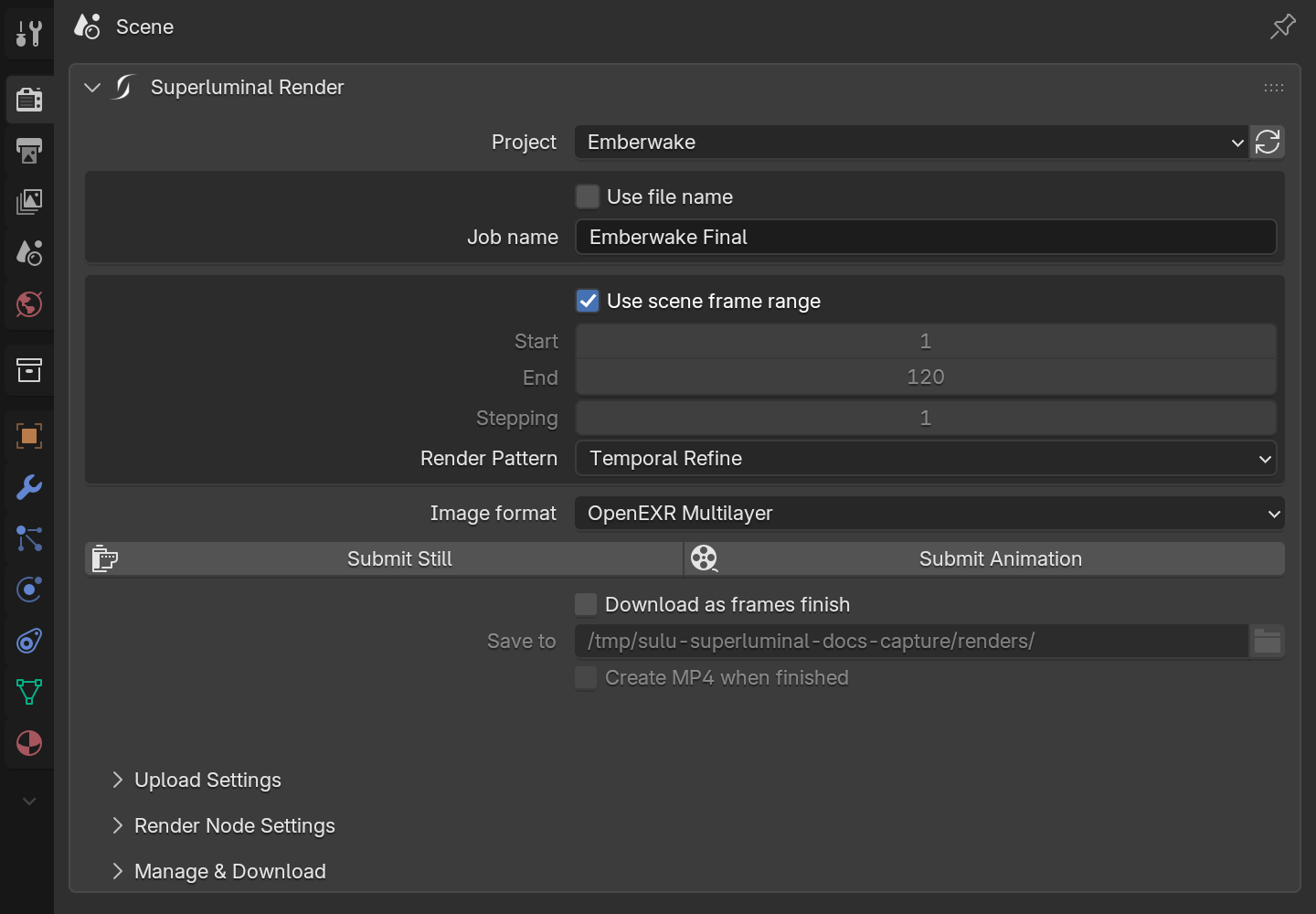The image size is (1316, 914).
Task: Switch to Render properties tab
Action: (29, 99)
